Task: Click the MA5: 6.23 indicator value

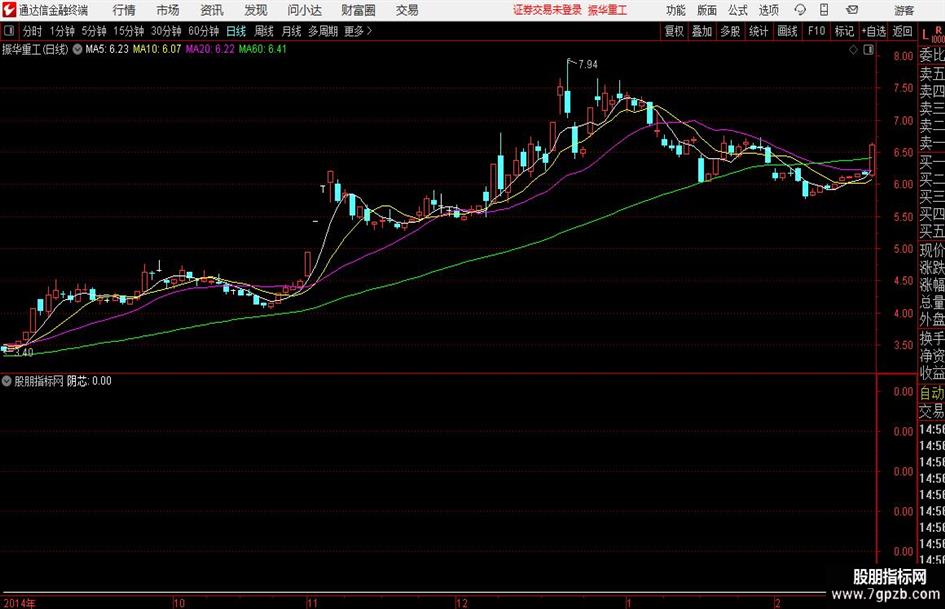Action: pos(107,49)
